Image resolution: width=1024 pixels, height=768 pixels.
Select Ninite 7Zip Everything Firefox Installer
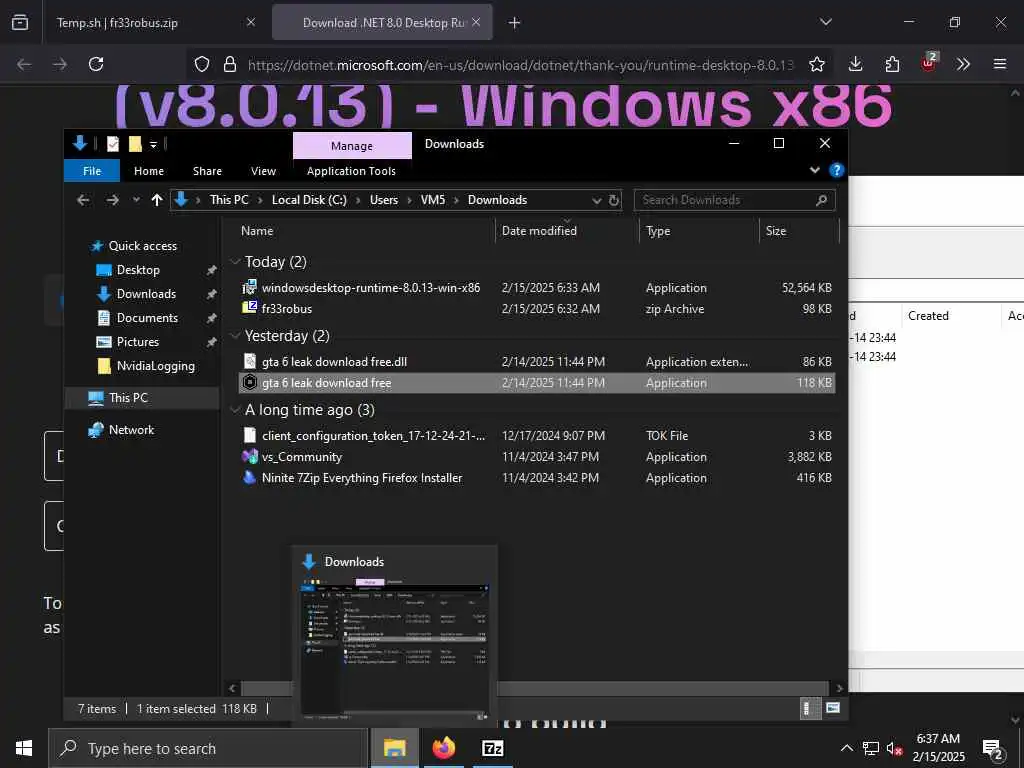(537, 477)
